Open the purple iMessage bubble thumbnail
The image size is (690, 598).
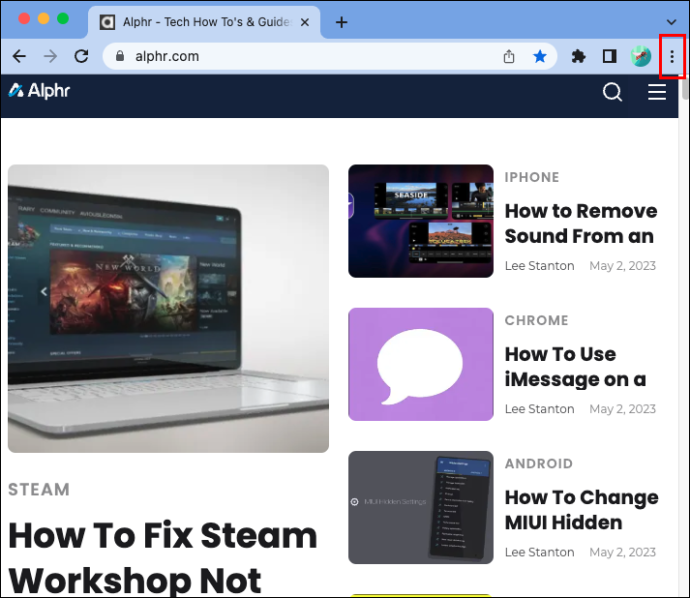[421, 364]
